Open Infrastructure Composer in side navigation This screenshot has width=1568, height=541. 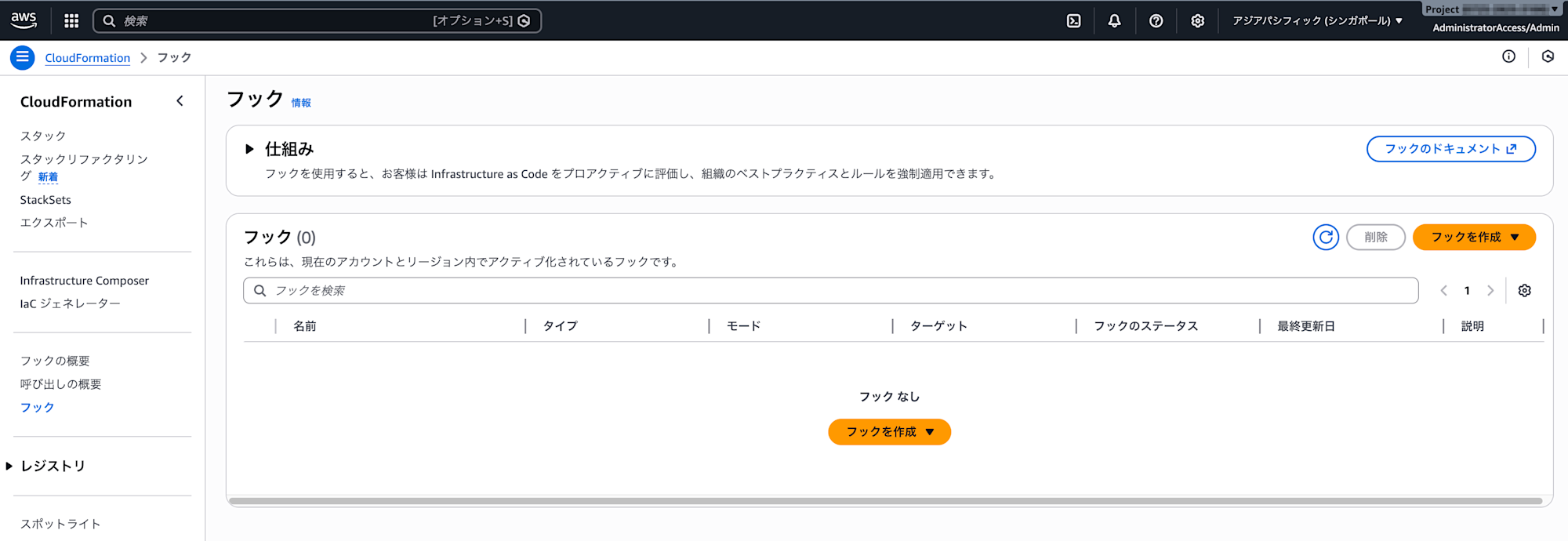click(x=84, y=281)
